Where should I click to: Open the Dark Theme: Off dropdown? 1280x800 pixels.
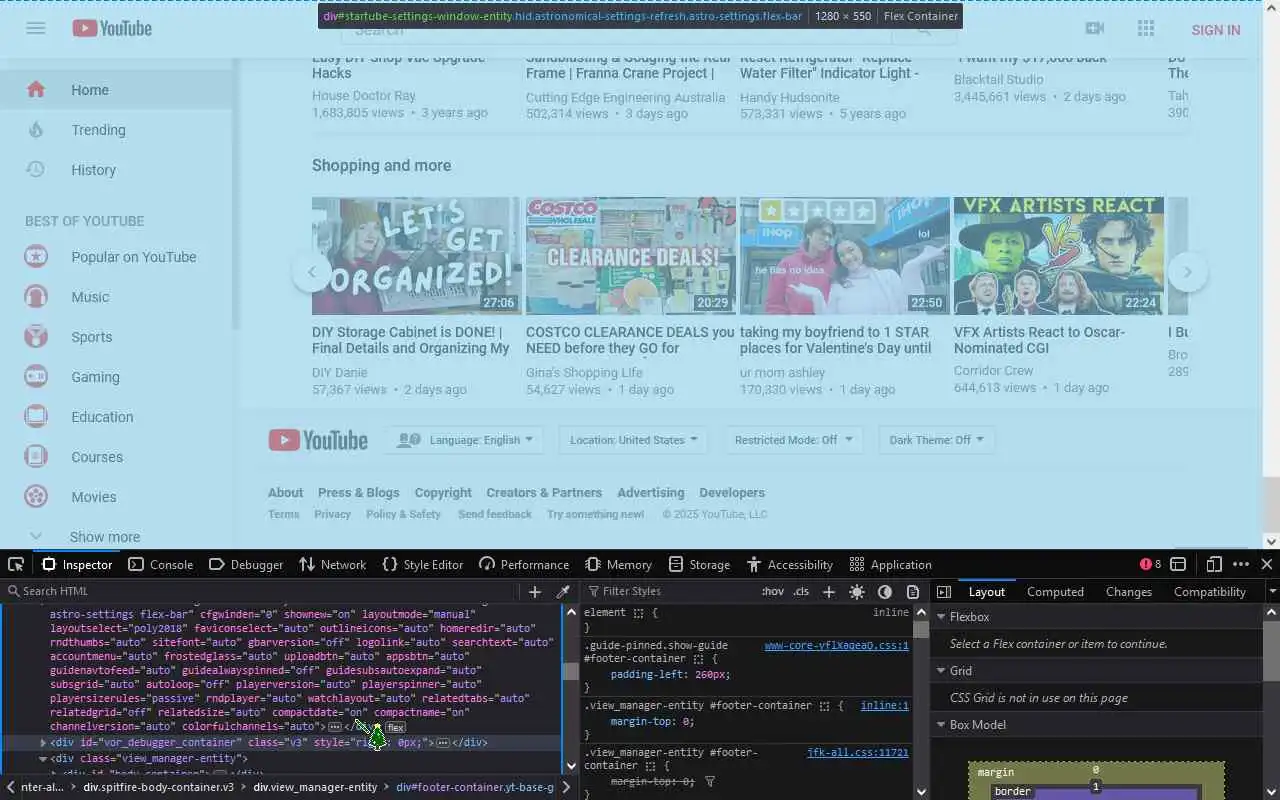click(x=936, y=440)
